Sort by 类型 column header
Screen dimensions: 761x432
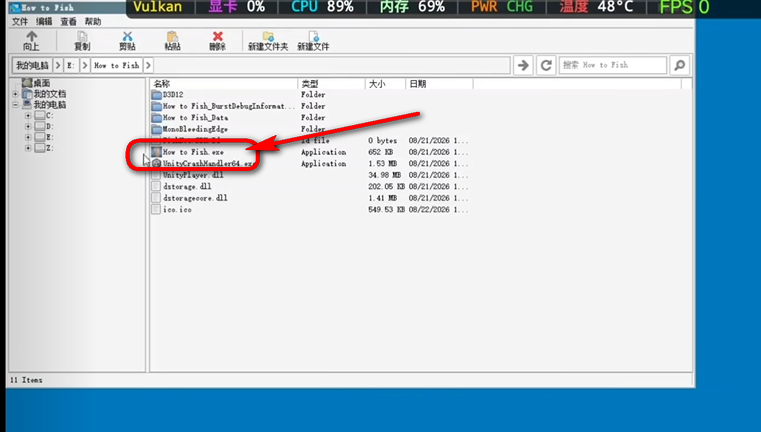point(331,84)
